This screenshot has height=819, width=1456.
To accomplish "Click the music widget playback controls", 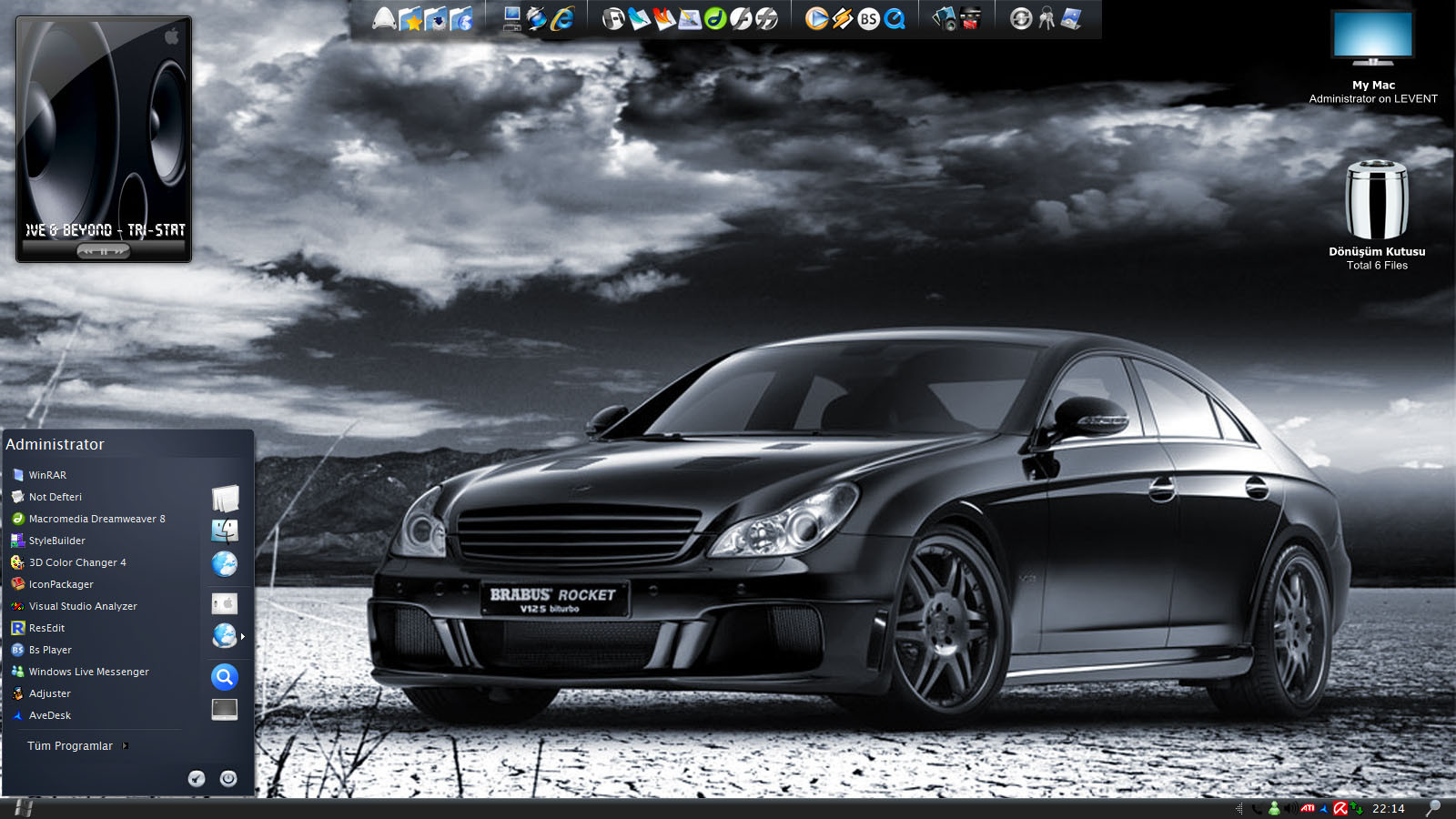I will point(104,251).
